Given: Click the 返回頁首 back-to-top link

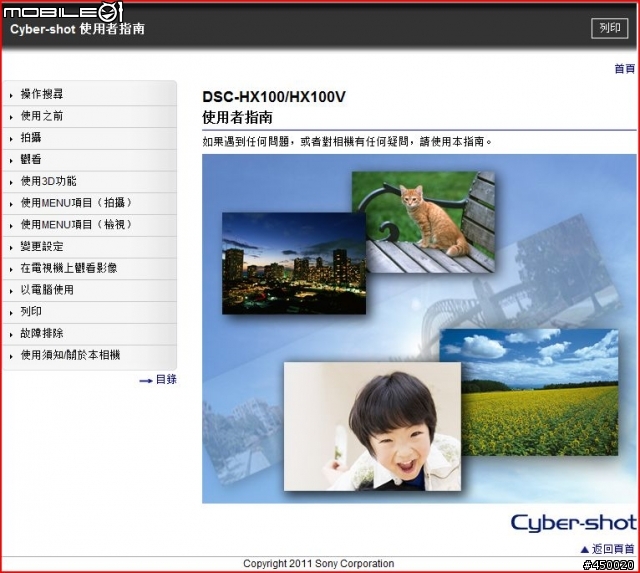Looking at the screenshot, I should (613, 549).
